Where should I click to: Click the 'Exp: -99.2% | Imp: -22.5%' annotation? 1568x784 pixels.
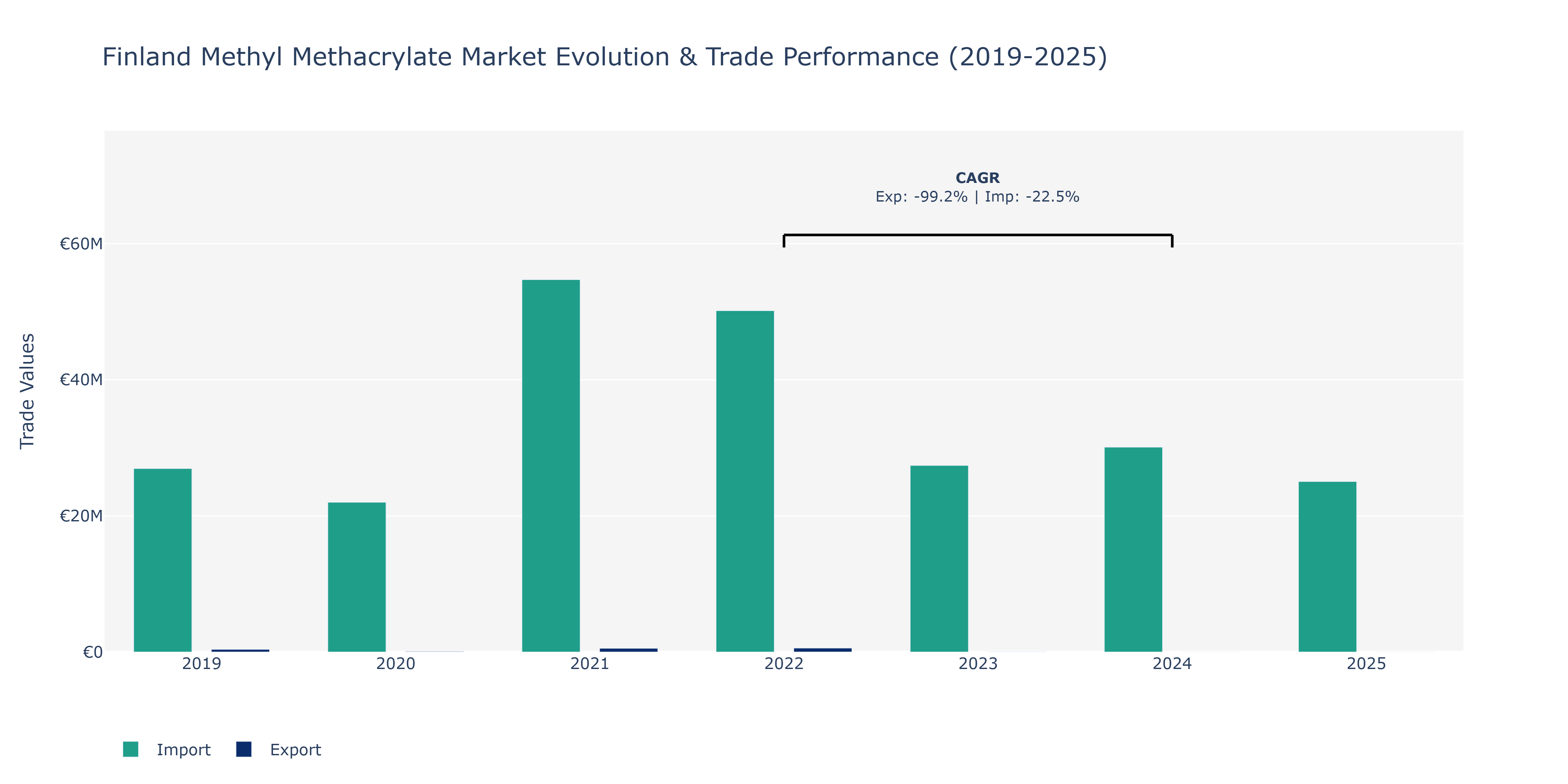tap(978, 197)
